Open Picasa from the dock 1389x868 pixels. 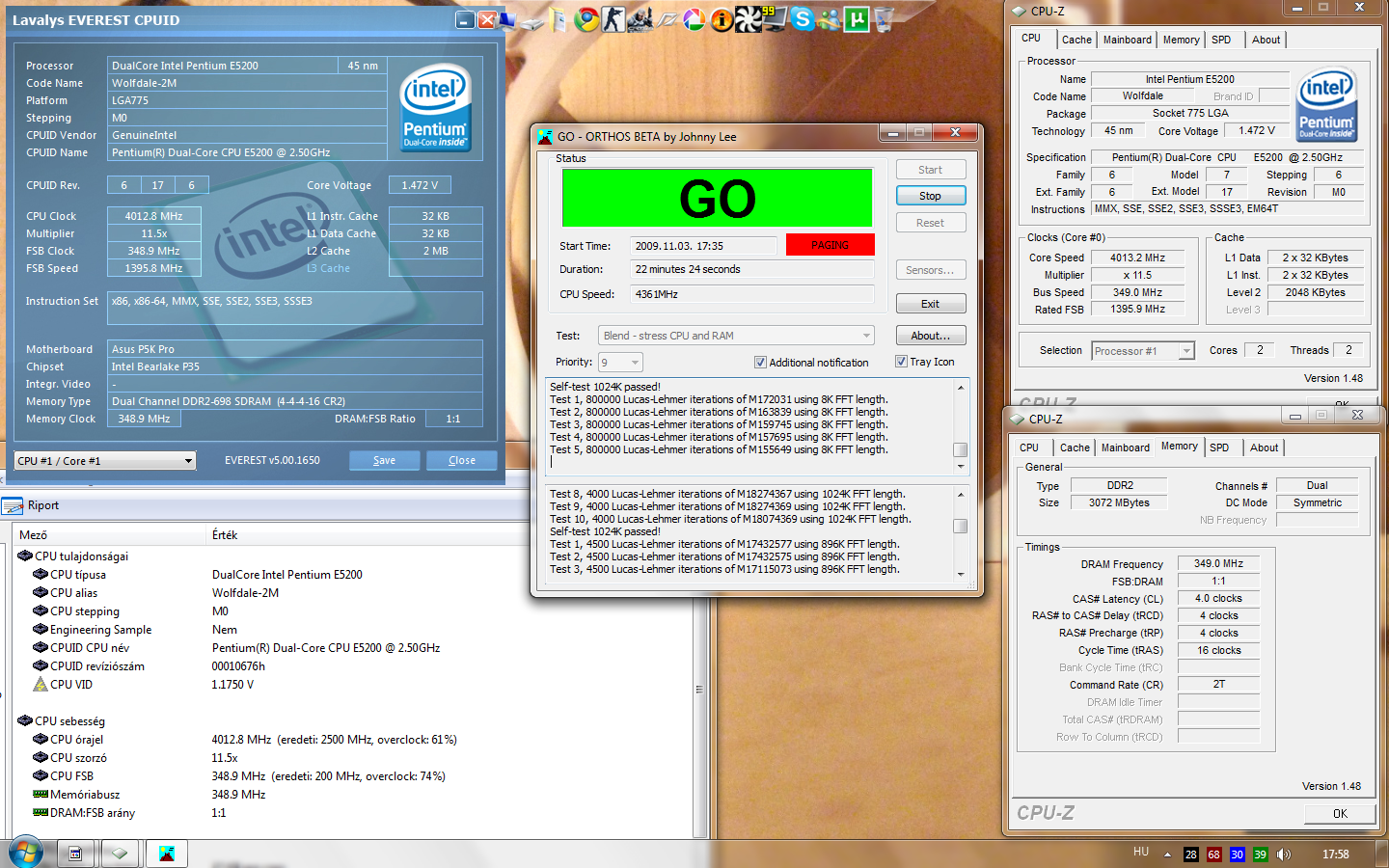pos(694,19)
